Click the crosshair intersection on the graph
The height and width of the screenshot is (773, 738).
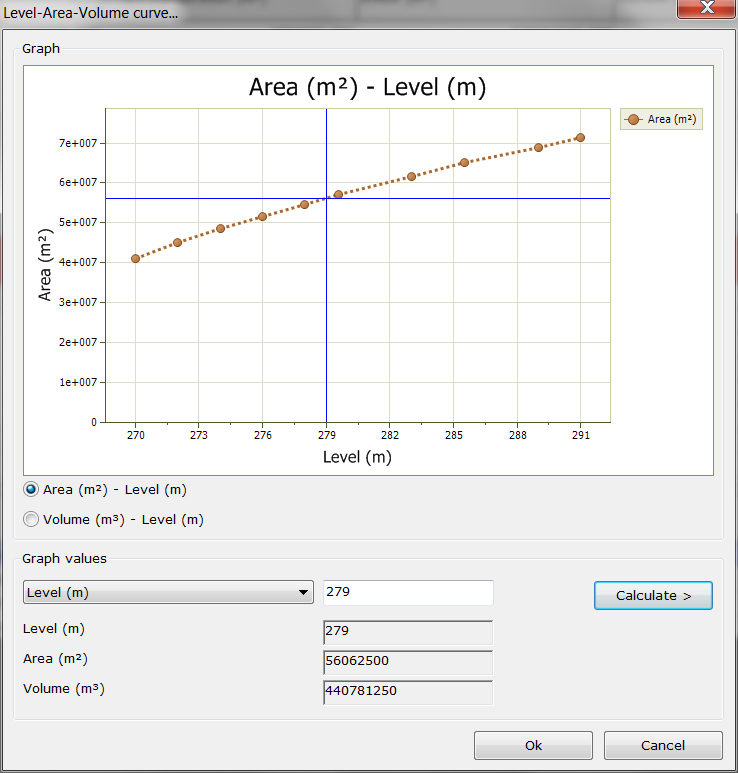click(326, 198)
